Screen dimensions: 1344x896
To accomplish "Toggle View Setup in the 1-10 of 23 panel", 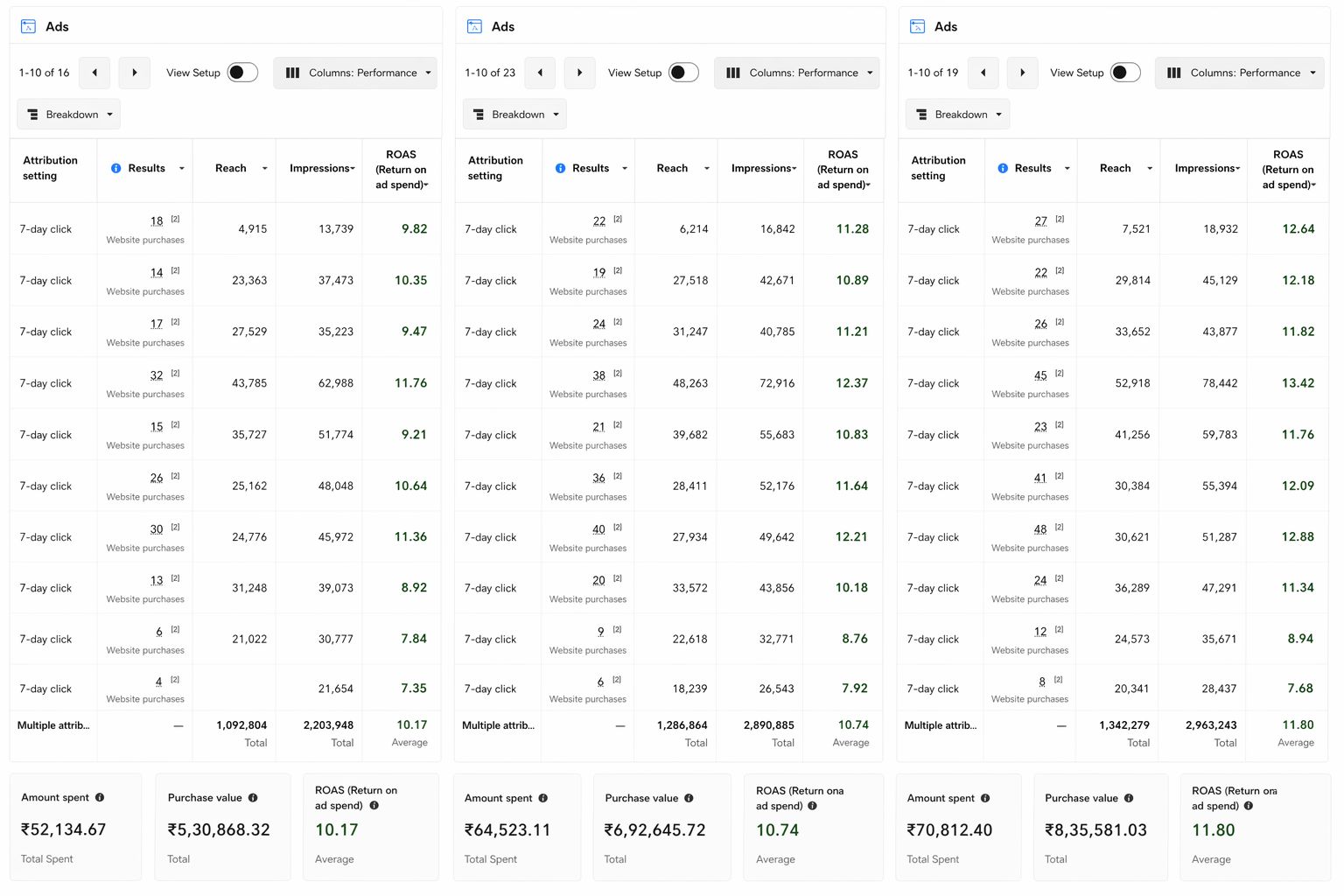I will coord(683,73).
